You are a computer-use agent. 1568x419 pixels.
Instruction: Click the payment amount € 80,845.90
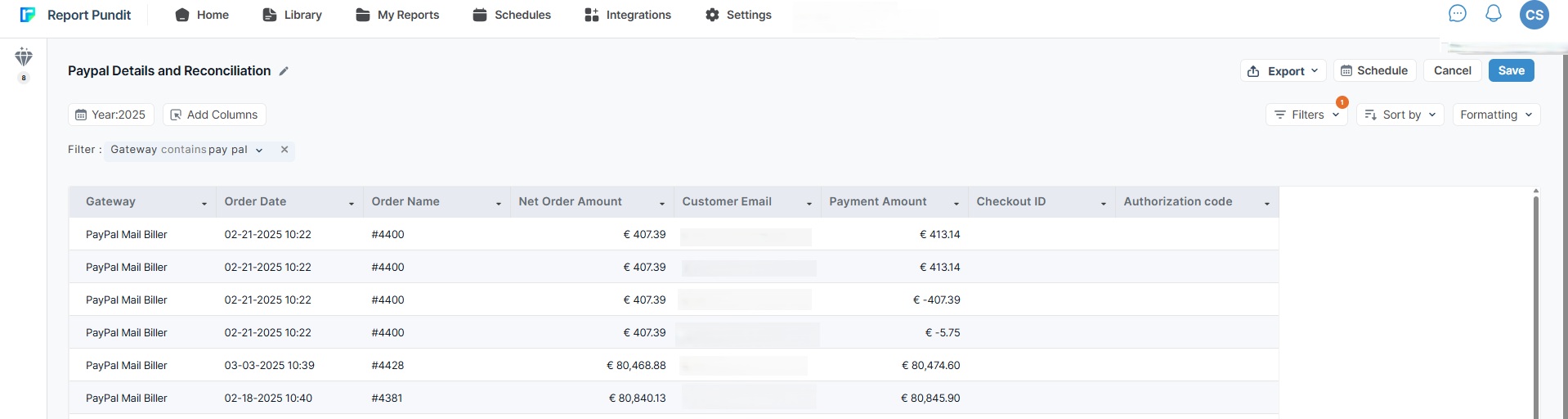(x=930, y=398)
